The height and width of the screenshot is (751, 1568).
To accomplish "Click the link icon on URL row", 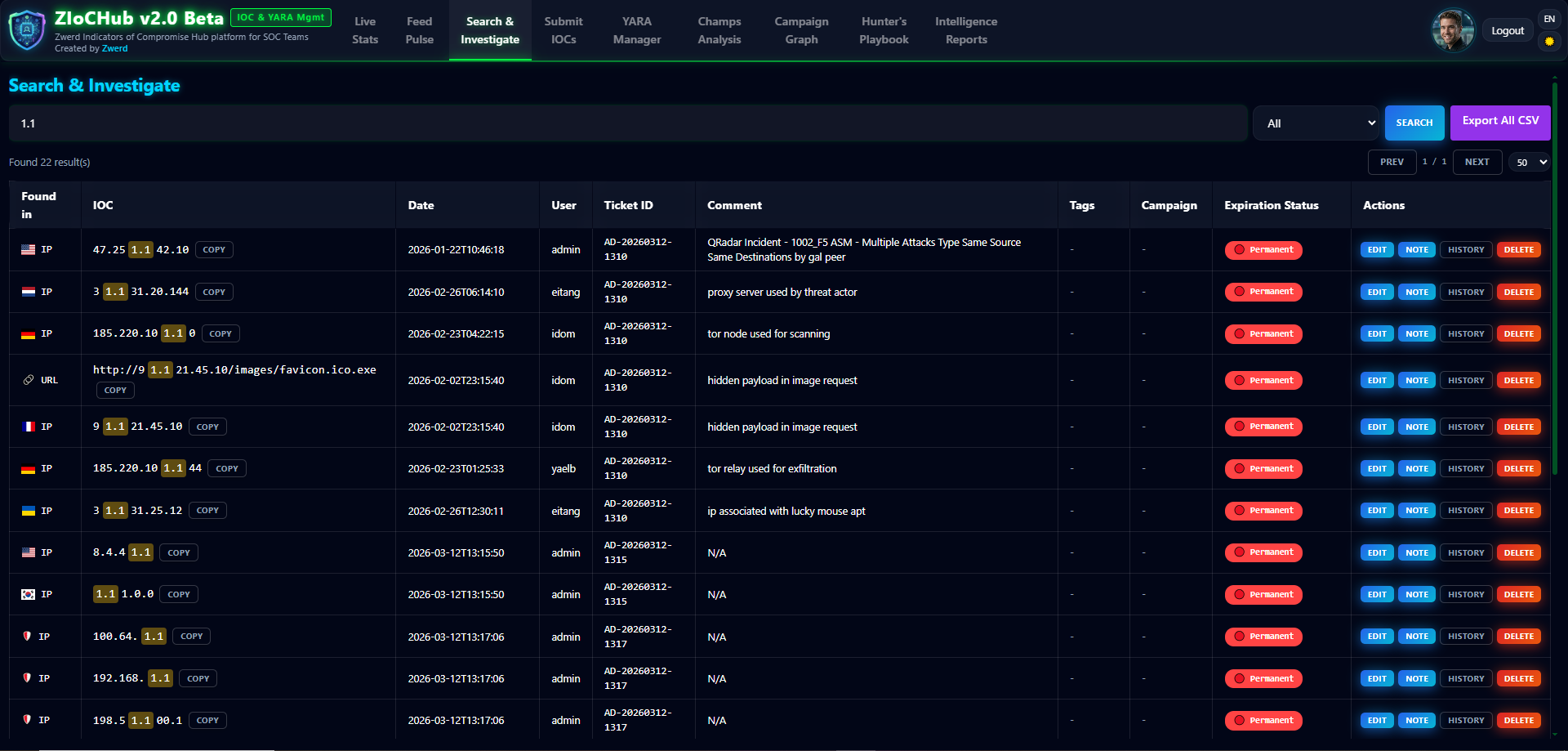I will [29, 380].
